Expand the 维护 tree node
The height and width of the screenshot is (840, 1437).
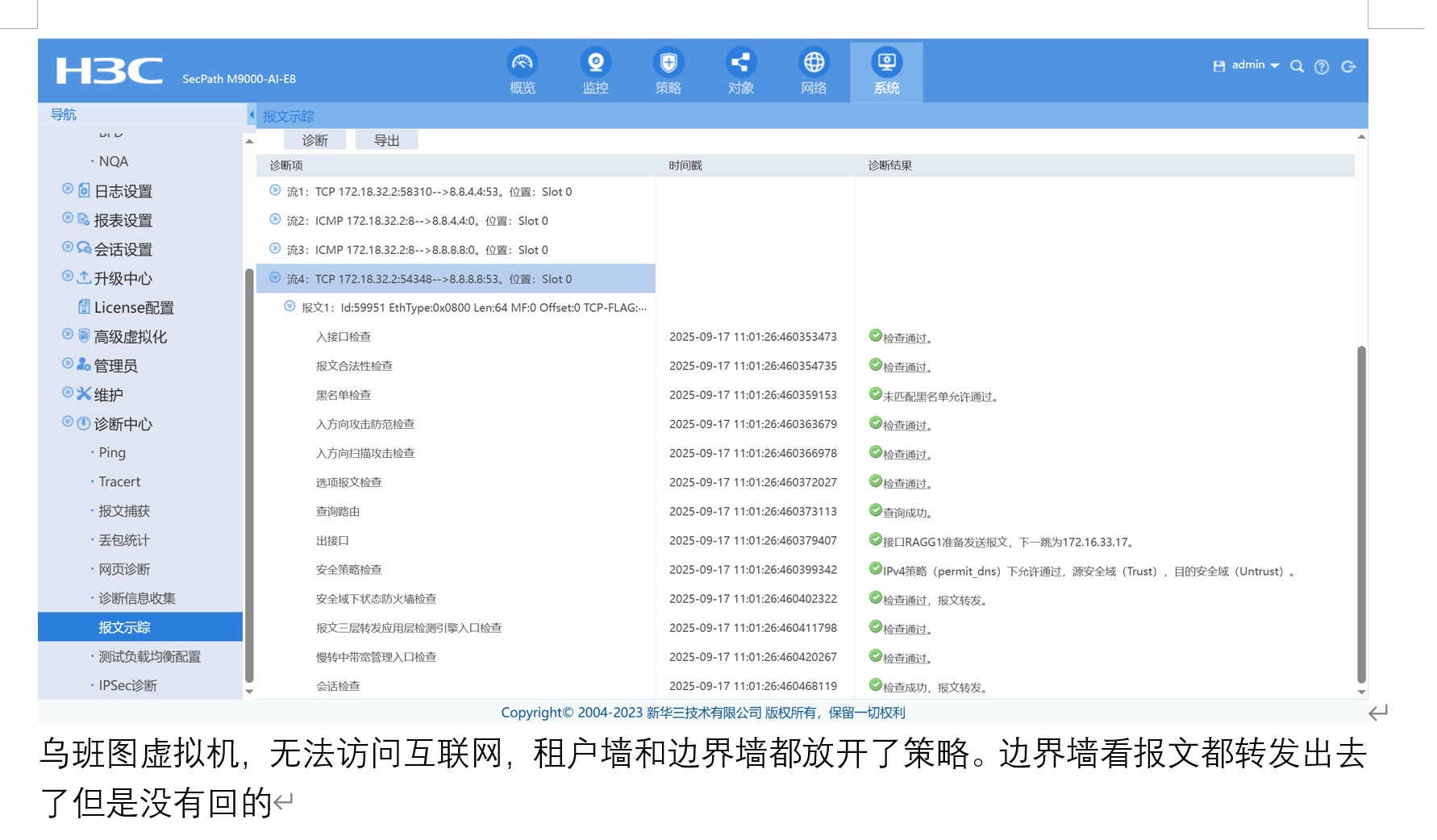click(x=68, y=392)
